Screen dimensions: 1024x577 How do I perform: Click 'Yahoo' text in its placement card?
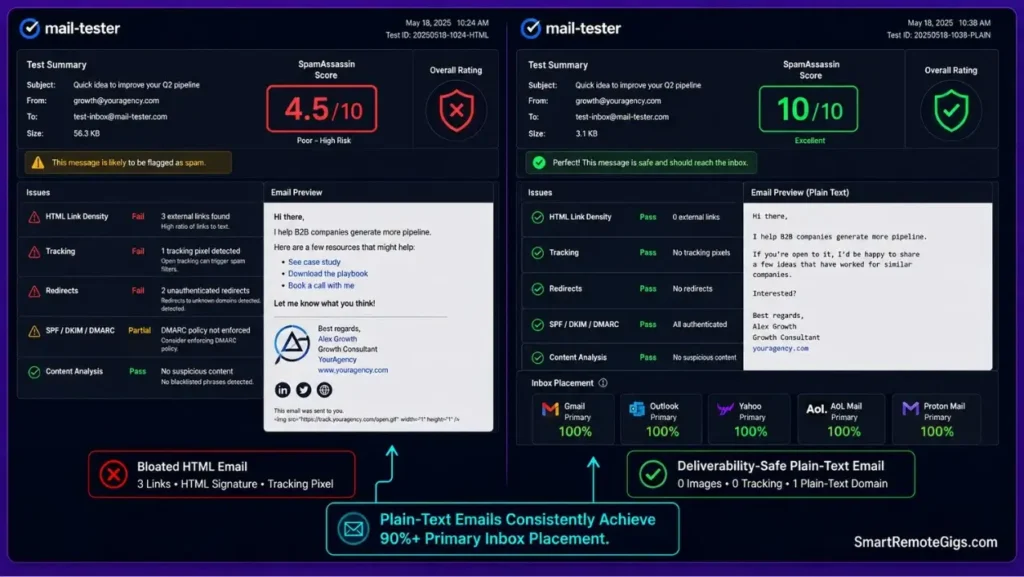[750, 406]
